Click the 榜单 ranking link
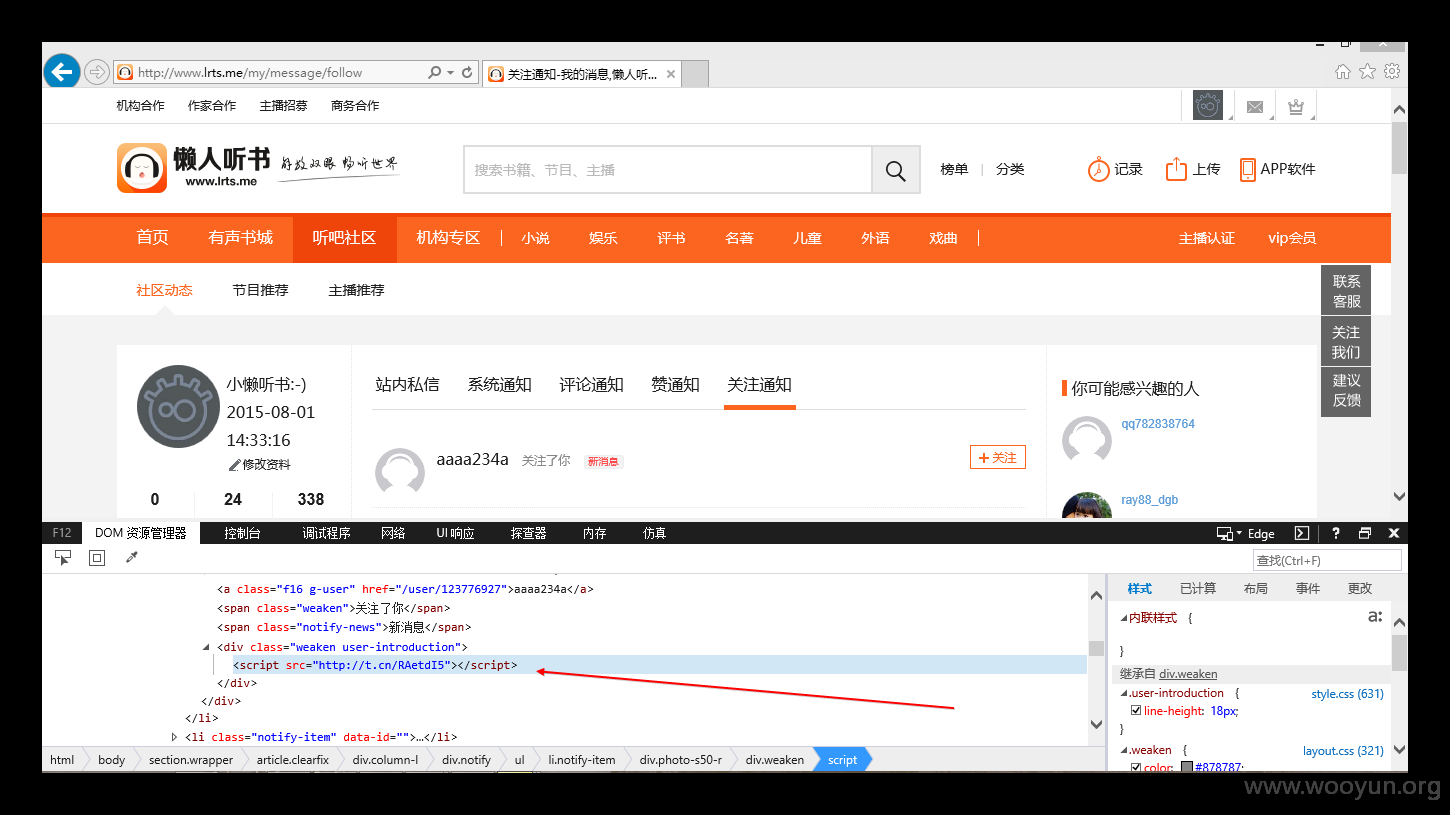 pos(954,169)
